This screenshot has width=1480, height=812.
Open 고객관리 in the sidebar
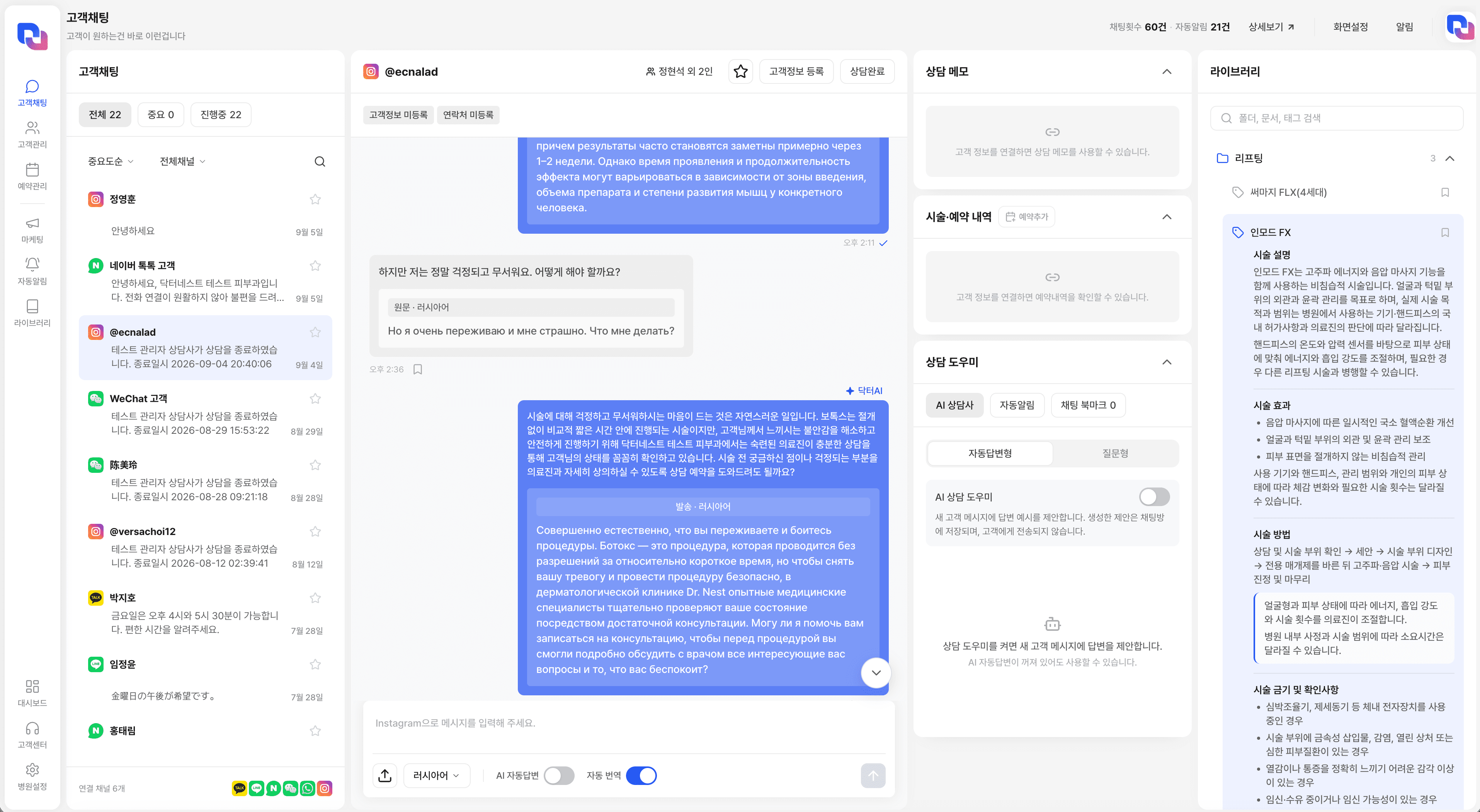click(x=32, y=135)
